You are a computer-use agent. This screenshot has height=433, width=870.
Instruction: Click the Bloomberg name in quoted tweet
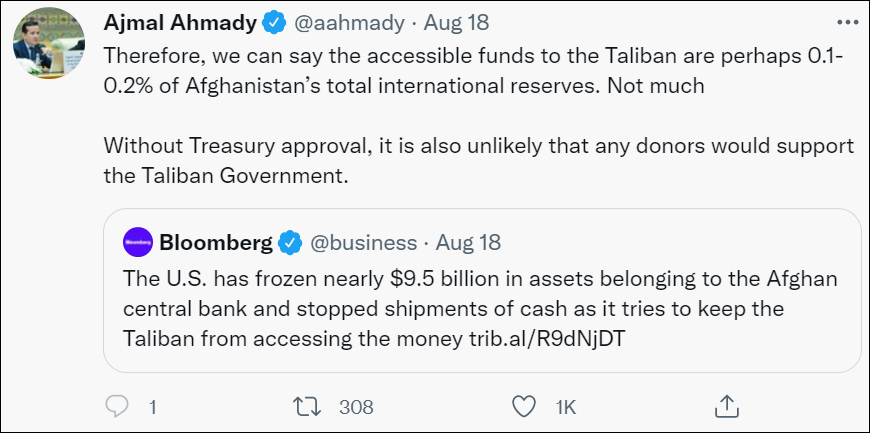tap(216, 242)
